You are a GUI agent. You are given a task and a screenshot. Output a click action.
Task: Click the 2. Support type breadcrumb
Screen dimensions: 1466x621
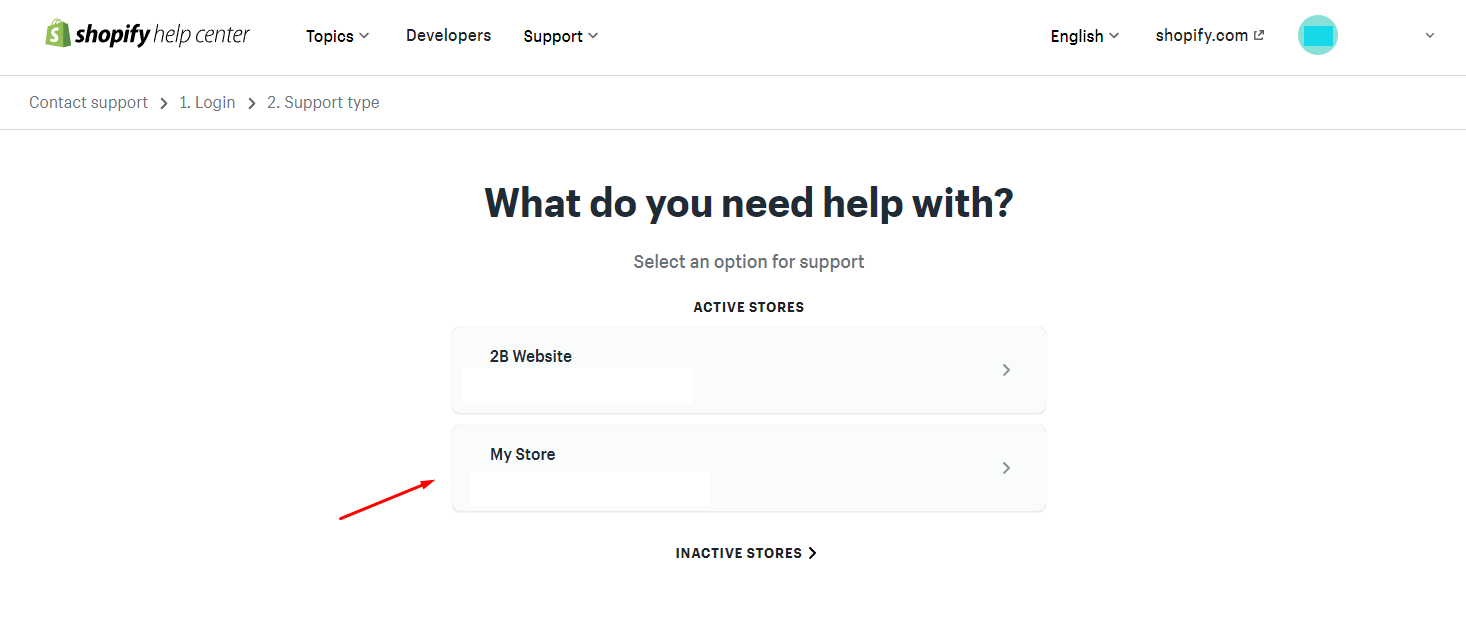(x=323, y=102)
